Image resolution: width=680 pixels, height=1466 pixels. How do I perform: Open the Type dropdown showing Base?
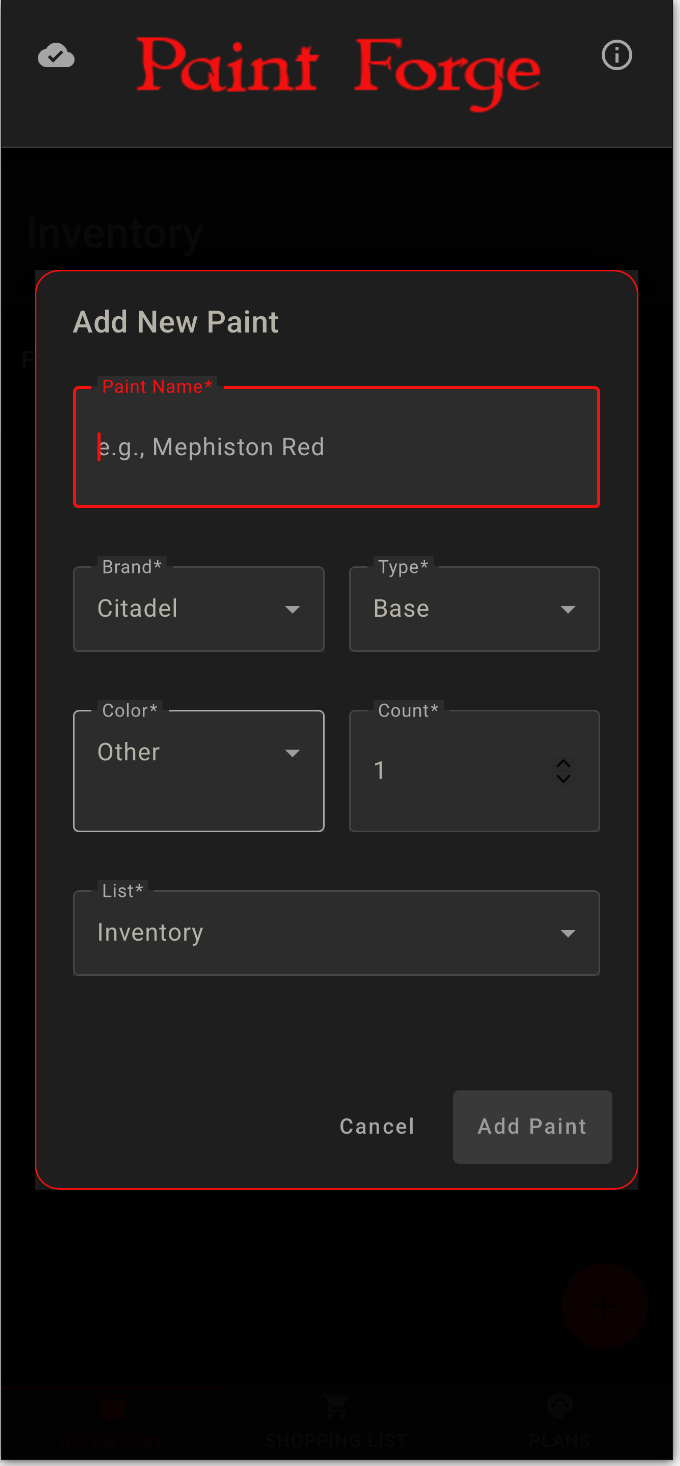point(474,609)
